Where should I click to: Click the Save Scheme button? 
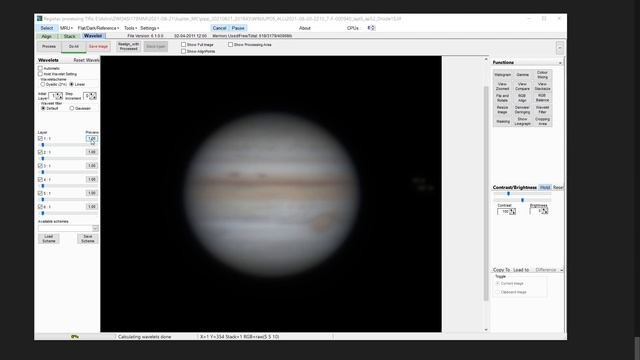pyautogui.click(x=88, y=238)
